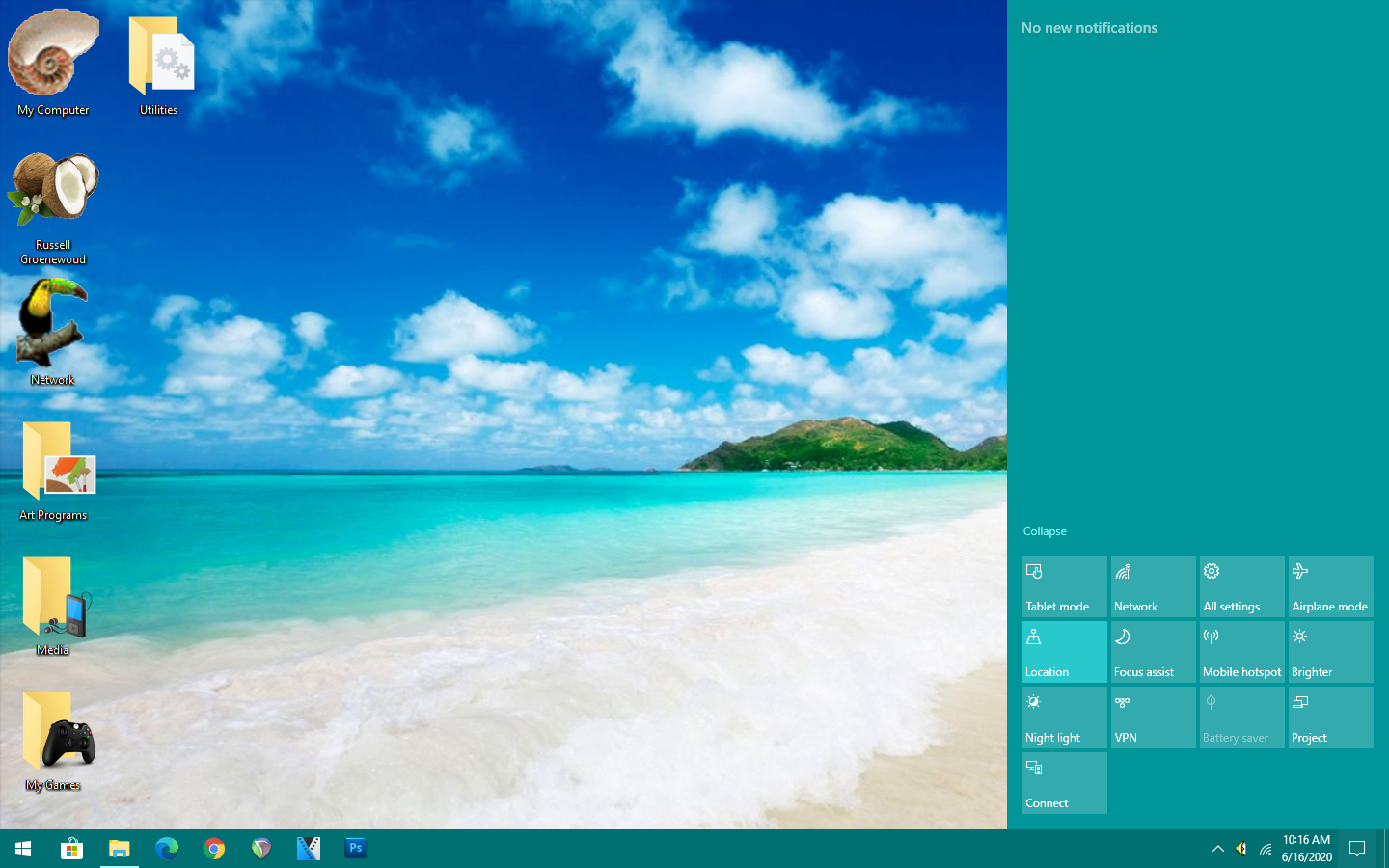Open the Project display options tile
The image size is (1389, 868).
click(x=1330, y=718)
